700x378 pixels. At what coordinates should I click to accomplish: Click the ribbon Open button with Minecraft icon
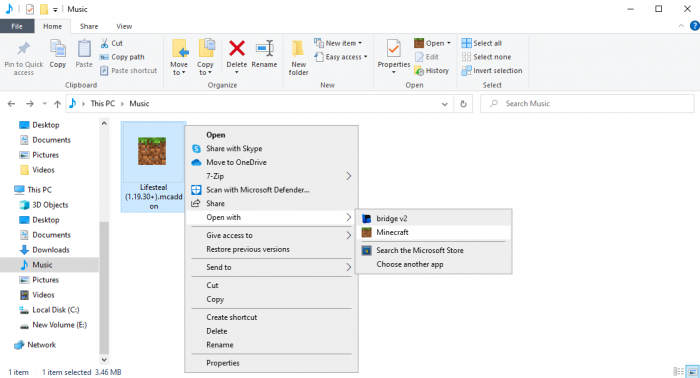pos(432,43)
